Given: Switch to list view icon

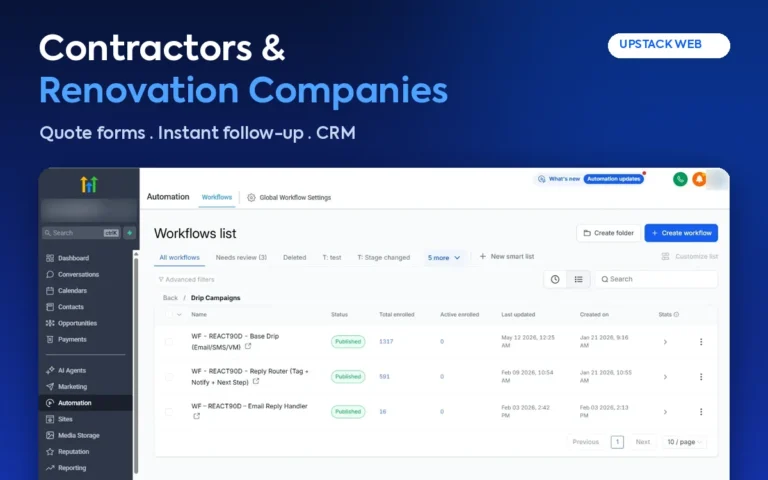Looking at the screenshot, I should (578, 279).
